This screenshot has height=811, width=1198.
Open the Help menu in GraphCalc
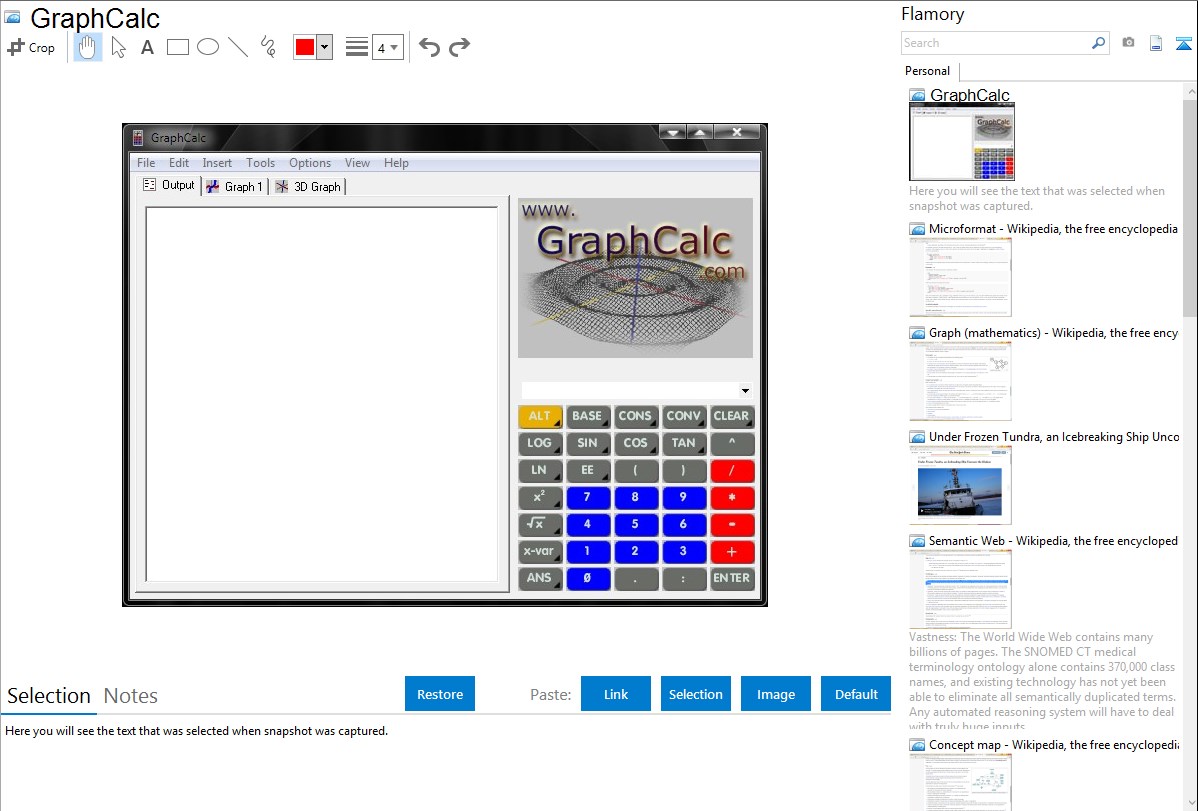coord(396,163)
